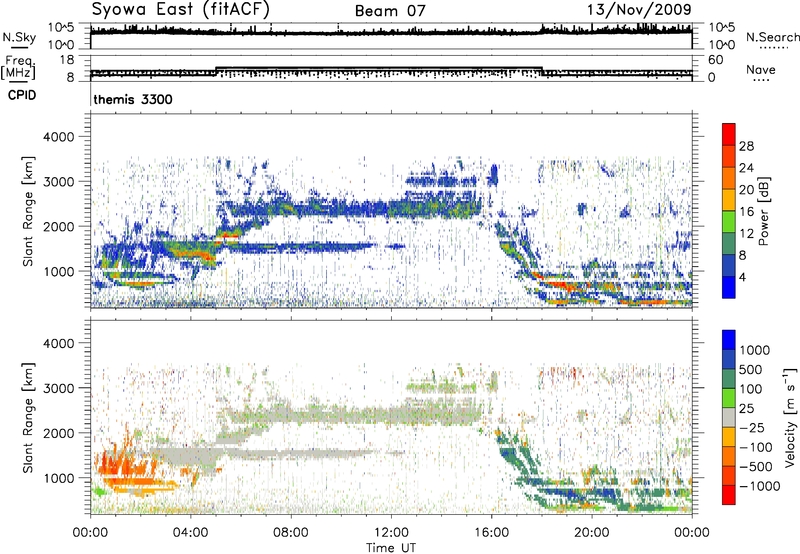The image size is (800, 554).
Task: Click '4000' on power panel range axis
Action: point(58,137)
